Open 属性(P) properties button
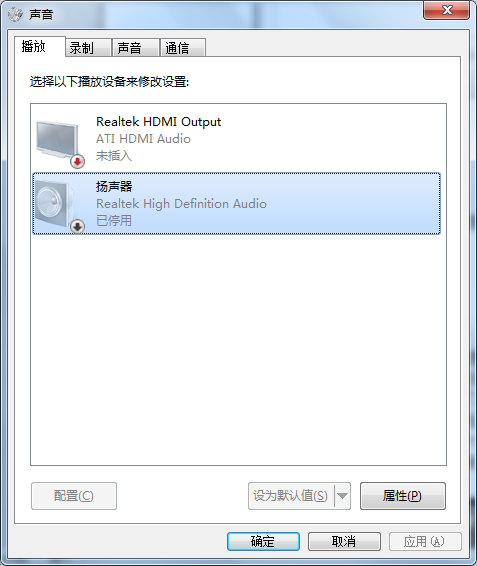This screenshot has height=566, width=477. tap(403, 496)
